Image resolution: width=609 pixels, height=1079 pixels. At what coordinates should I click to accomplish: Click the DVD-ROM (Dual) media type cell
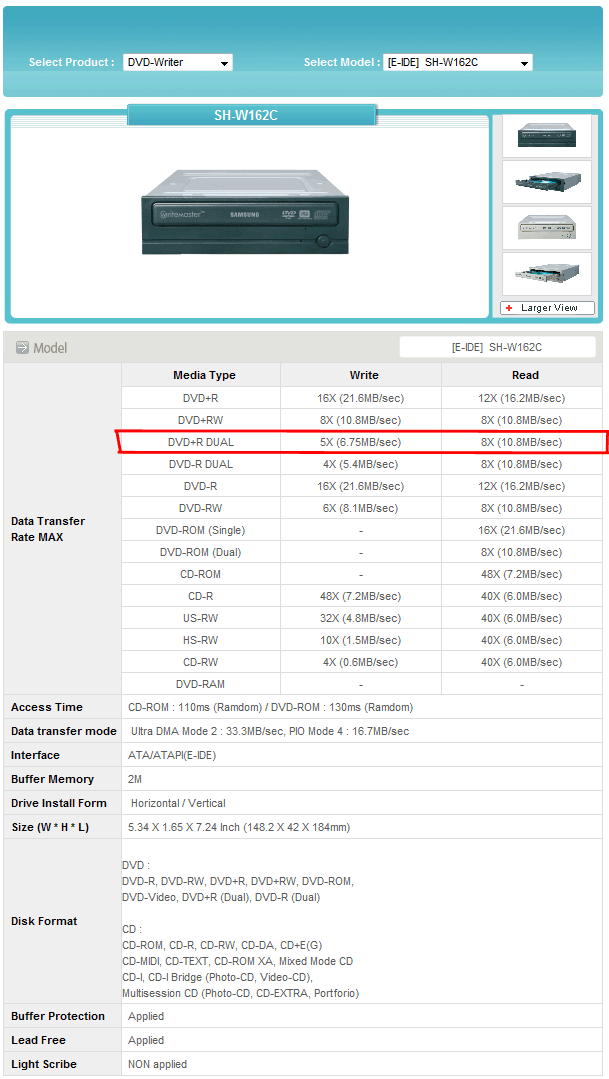[201, 553]
